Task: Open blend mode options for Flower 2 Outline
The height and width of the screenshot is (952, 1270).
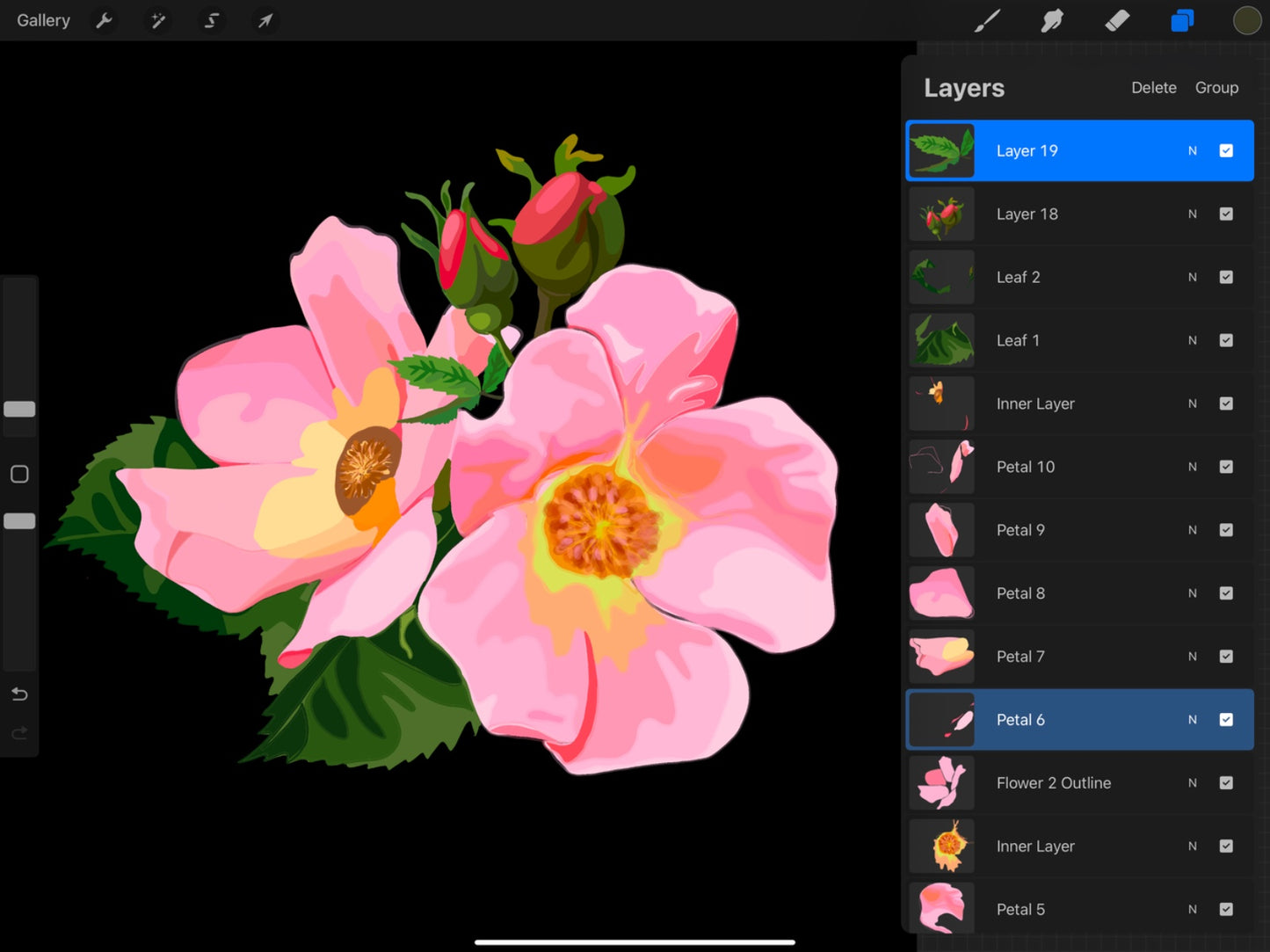Action: coord(1193,782)
